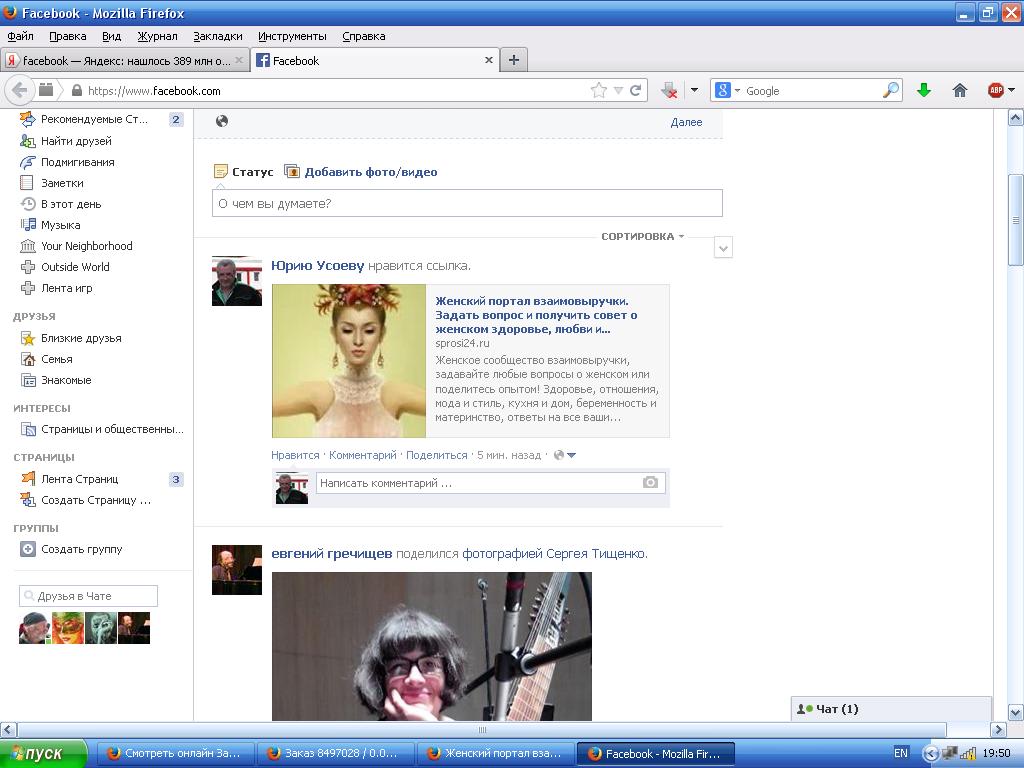Click Нравится under the shared link
This screenshot has width=1024, height=768.
pos(295,455)
